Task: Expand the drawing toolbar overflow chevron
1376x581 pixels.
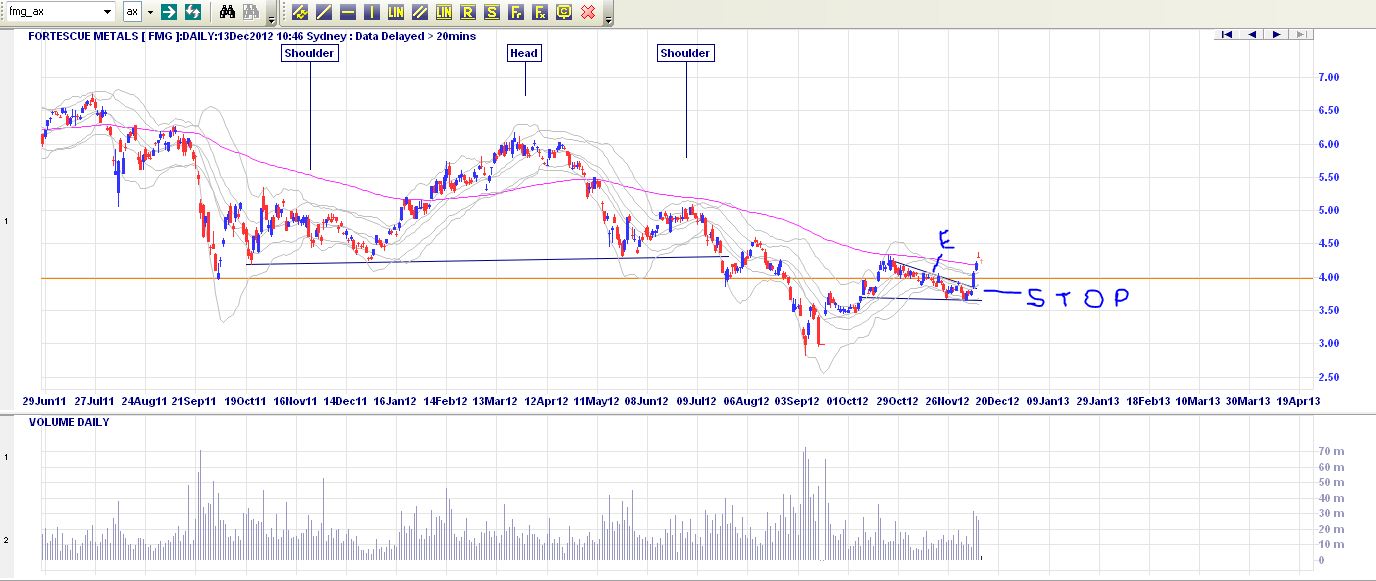Action: pyautogui.click(x=608, y=19)
